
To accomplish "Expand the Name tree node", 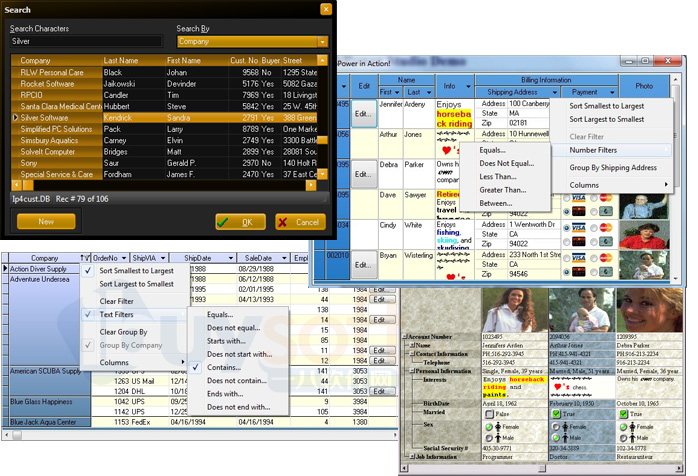I will tap(412, 345).
